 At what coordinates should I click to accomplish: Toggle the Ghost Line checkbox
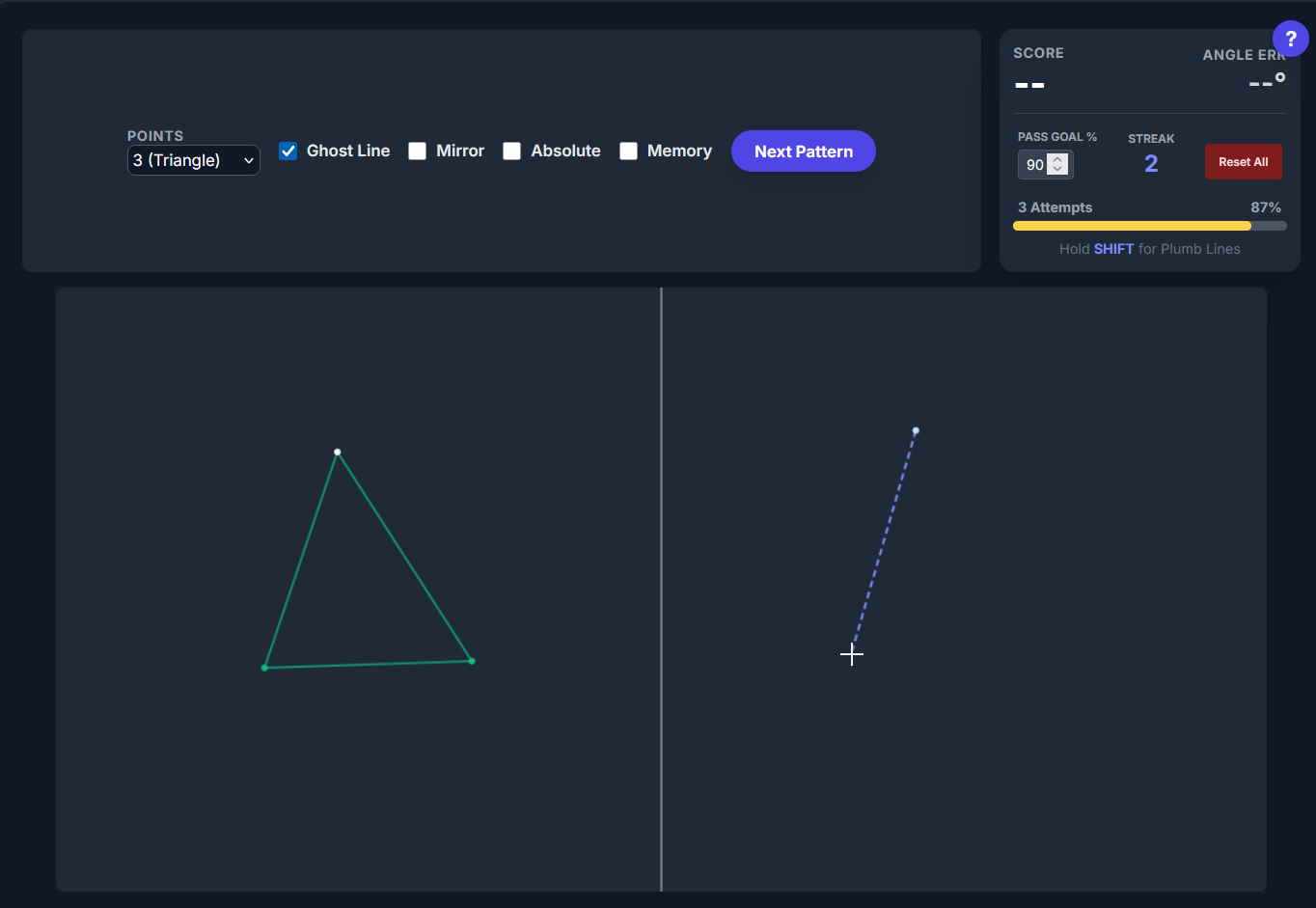288,151
